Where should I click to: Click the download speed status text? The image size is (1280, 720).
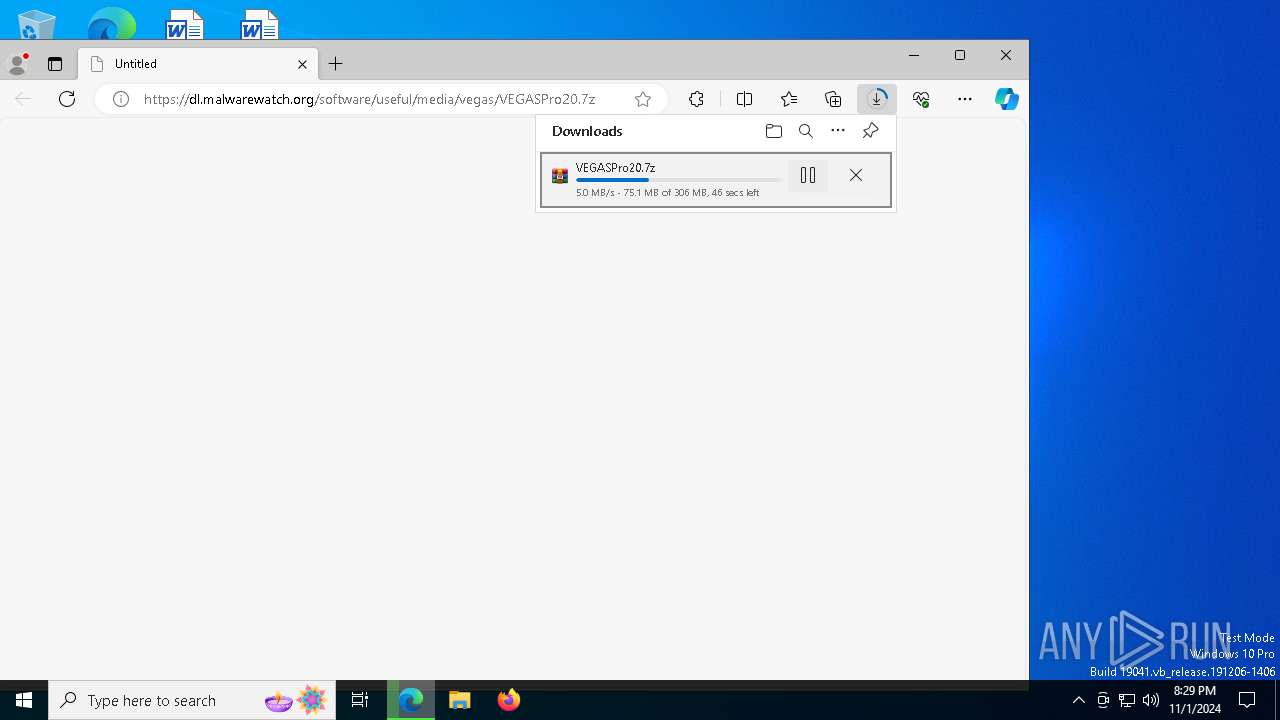tap(667, 192)
